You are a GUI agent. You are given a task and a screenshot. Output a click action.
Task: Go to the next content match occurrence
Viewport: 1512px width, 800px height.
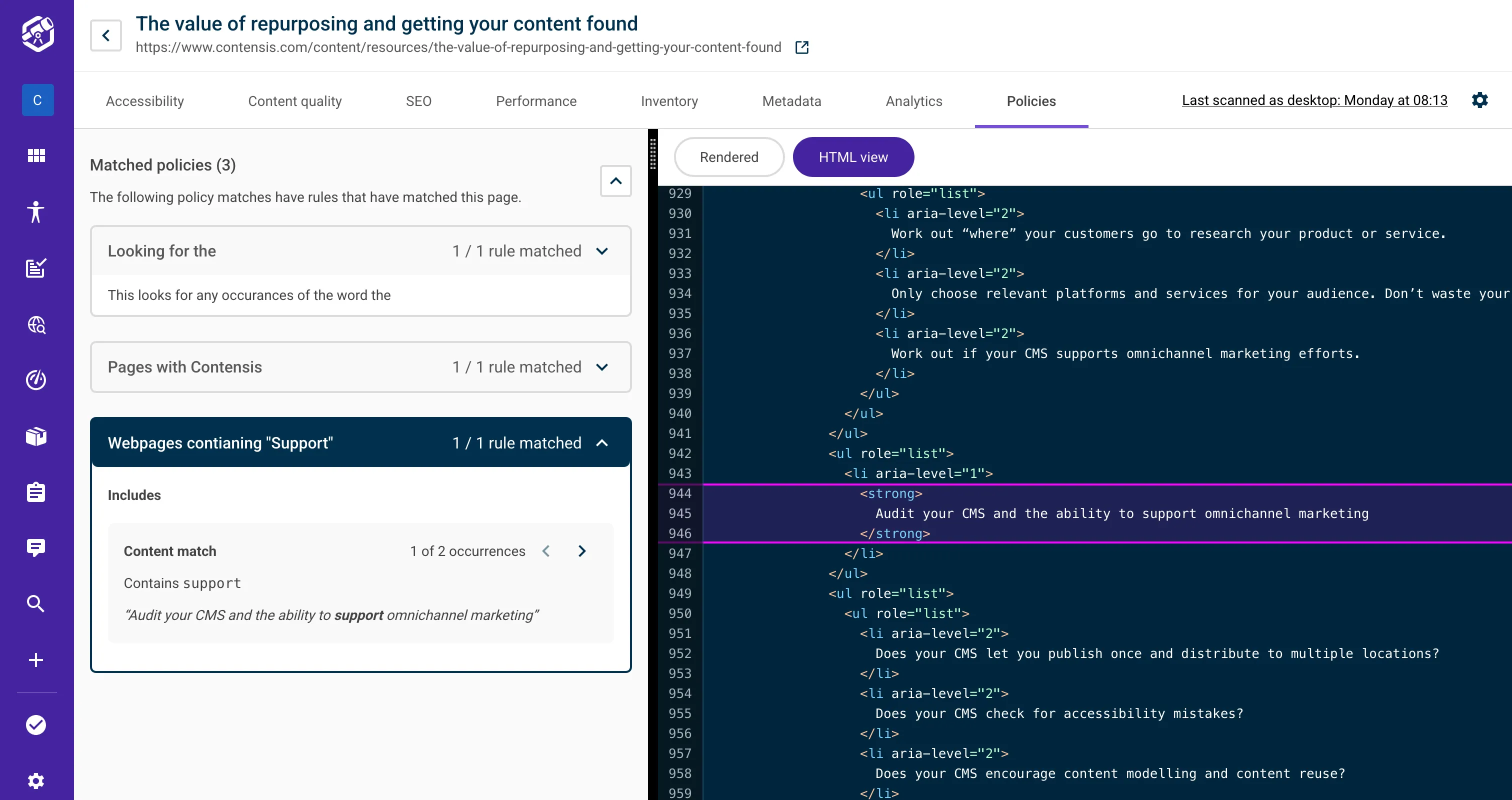coord(581,551)
